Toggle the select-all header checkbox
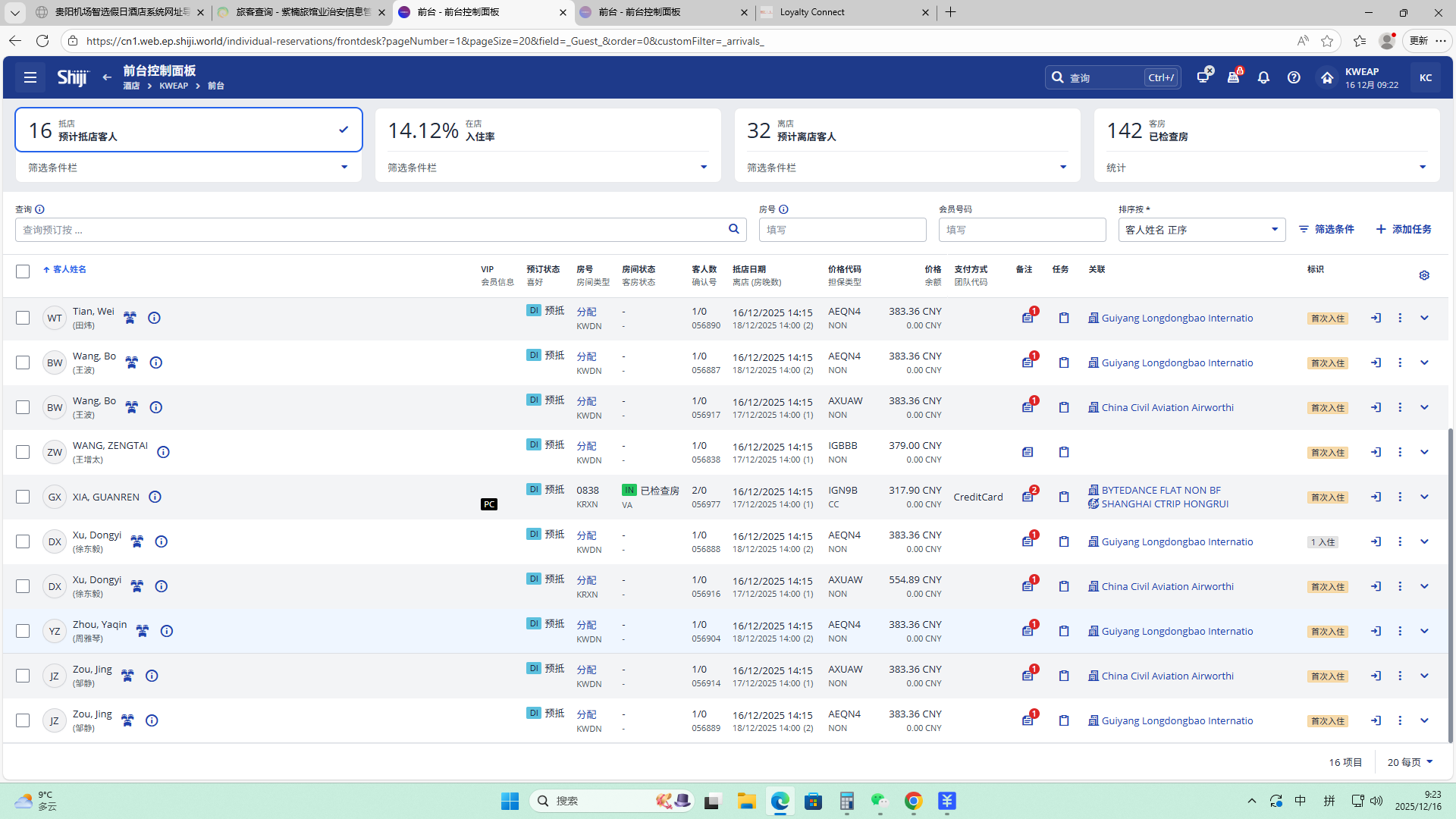 coord(23,271)
